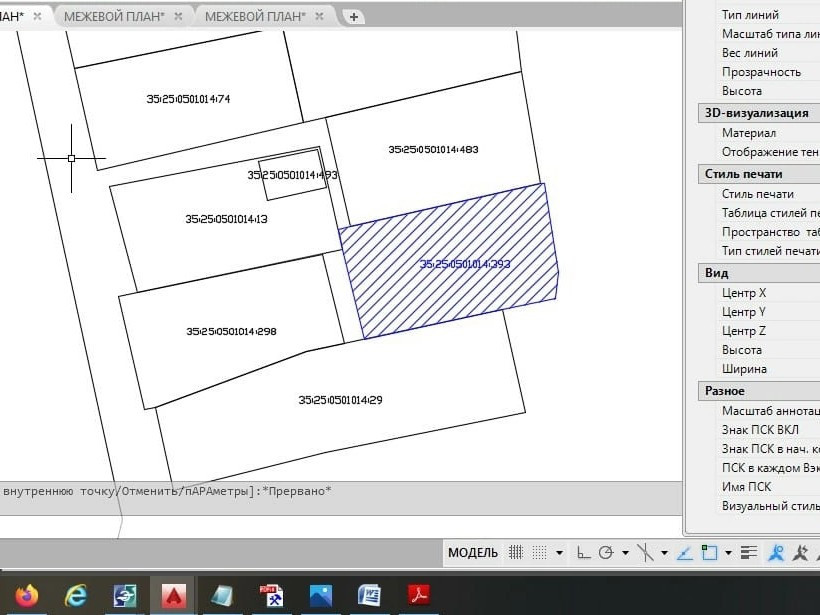Screen dimensions: 820x615
Task: Toggle the drawing grid display icon
Action: coord(516,552)
